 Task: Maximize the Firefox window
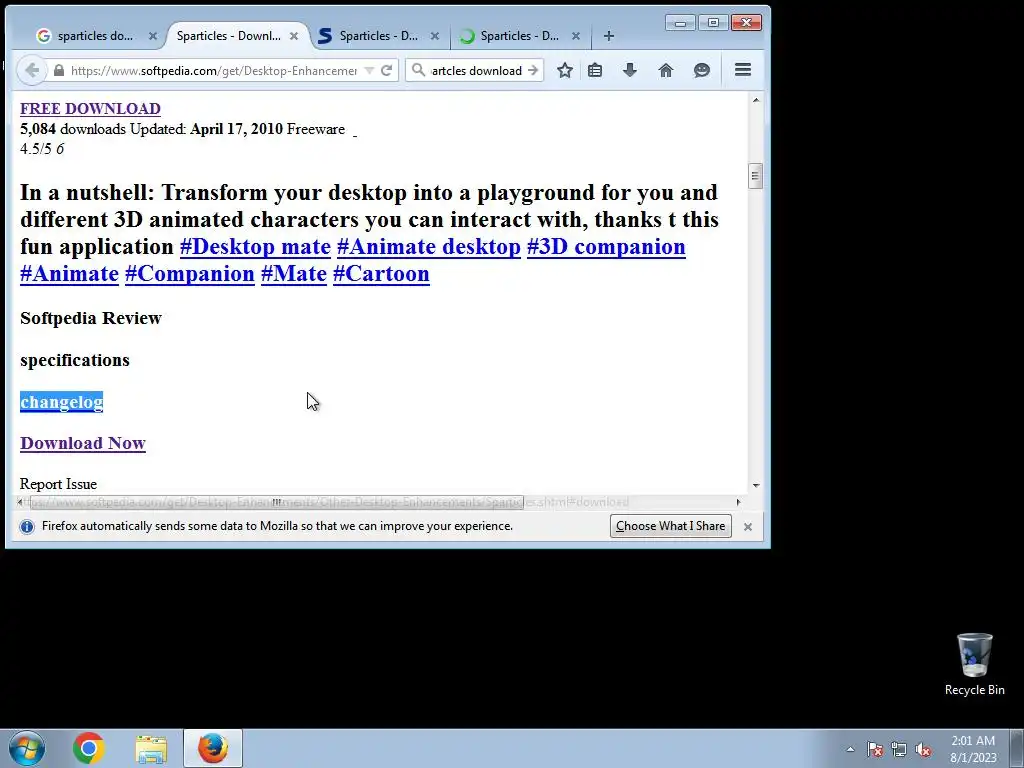(713, 23)
